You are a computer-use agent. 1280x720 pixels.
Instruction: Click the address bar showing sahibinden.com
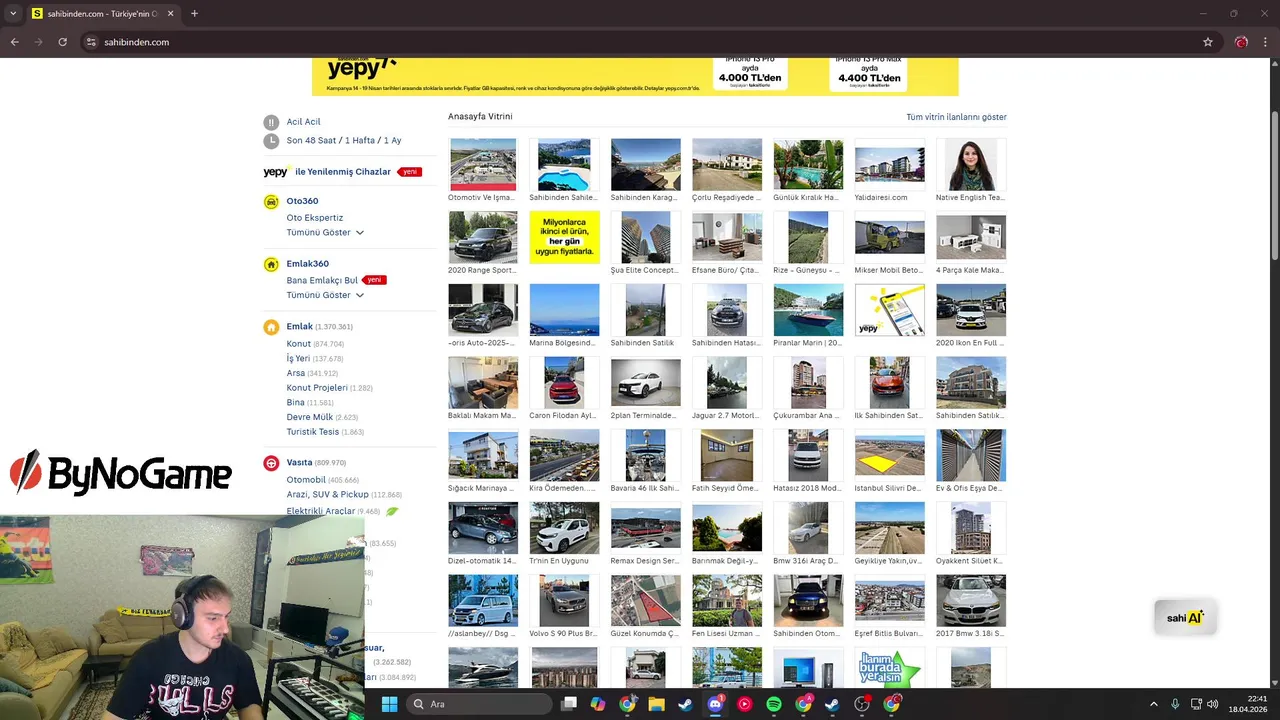(640, 42)
